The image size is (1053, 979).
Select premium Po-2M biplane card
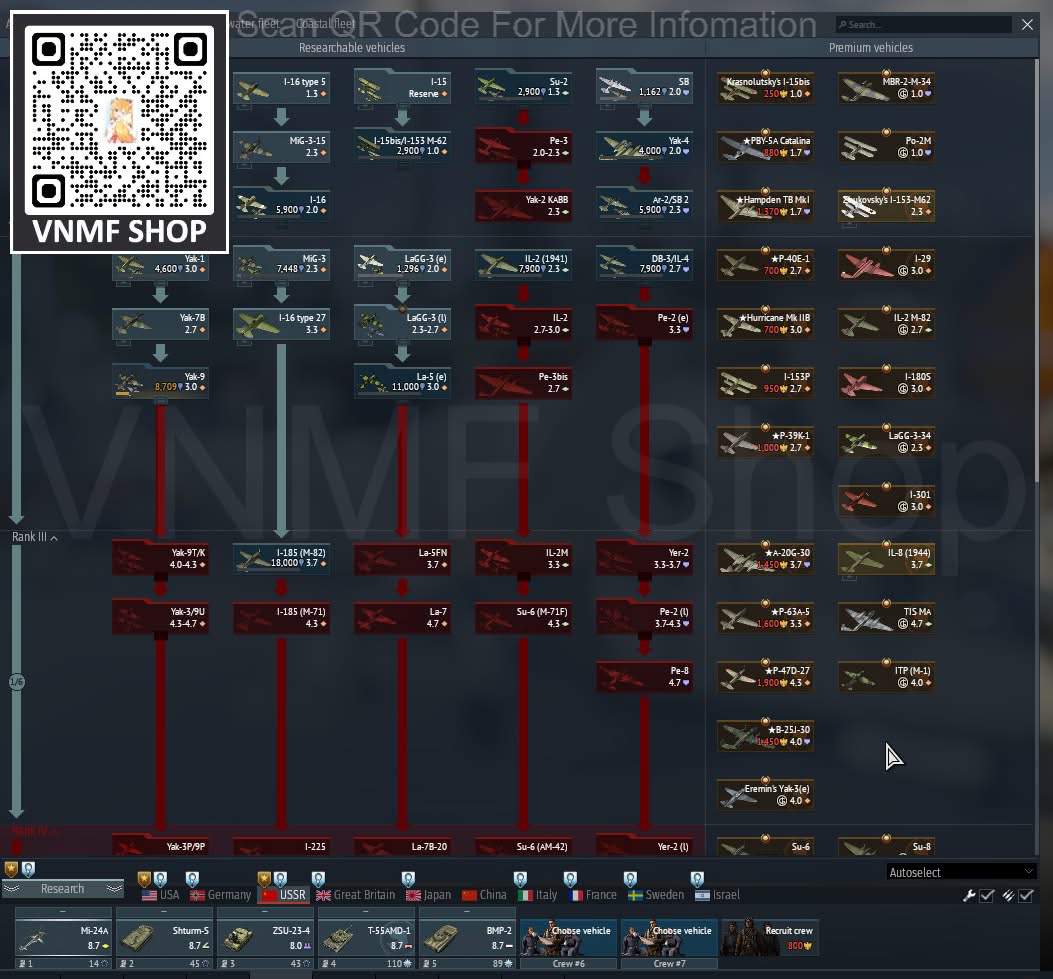[x=886, y=147]
